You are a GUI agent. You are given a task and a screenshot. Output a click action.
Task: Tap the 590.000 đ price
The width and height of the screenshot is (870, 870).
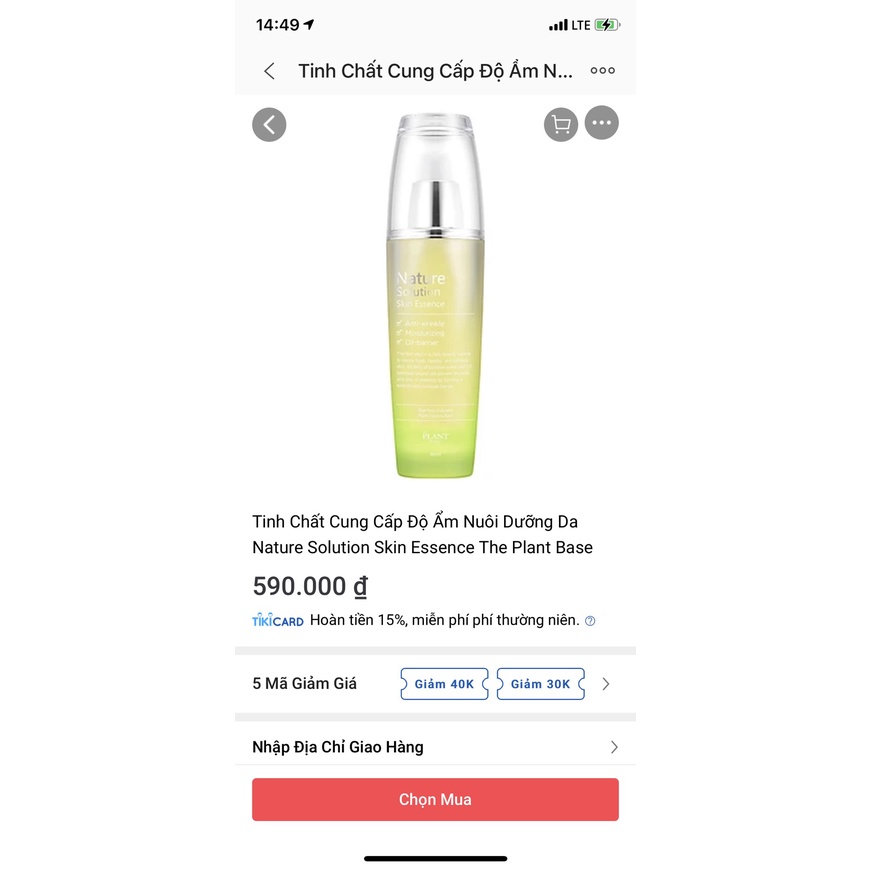click(x=310, y=586)
